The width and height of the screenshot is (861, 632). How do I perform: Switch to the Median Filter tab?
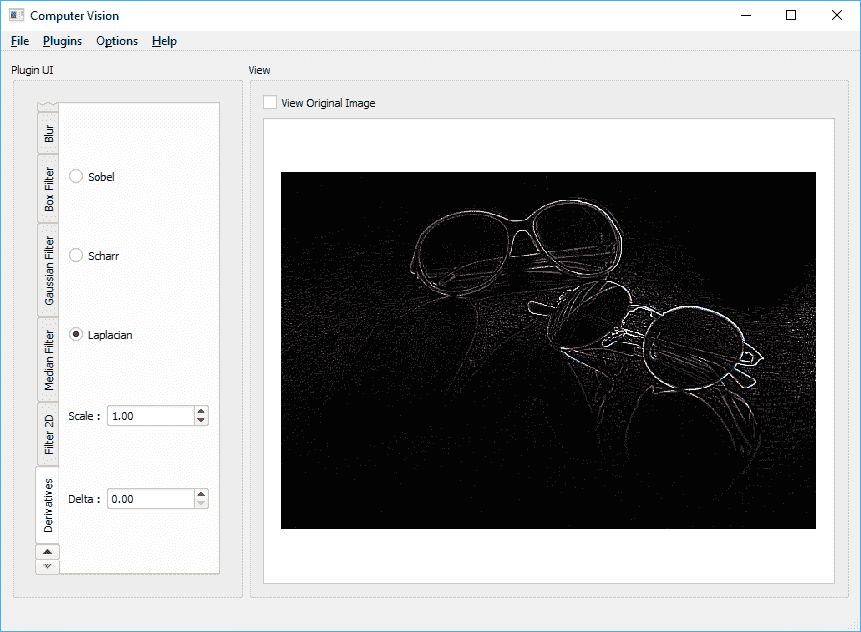pos(48,360)
